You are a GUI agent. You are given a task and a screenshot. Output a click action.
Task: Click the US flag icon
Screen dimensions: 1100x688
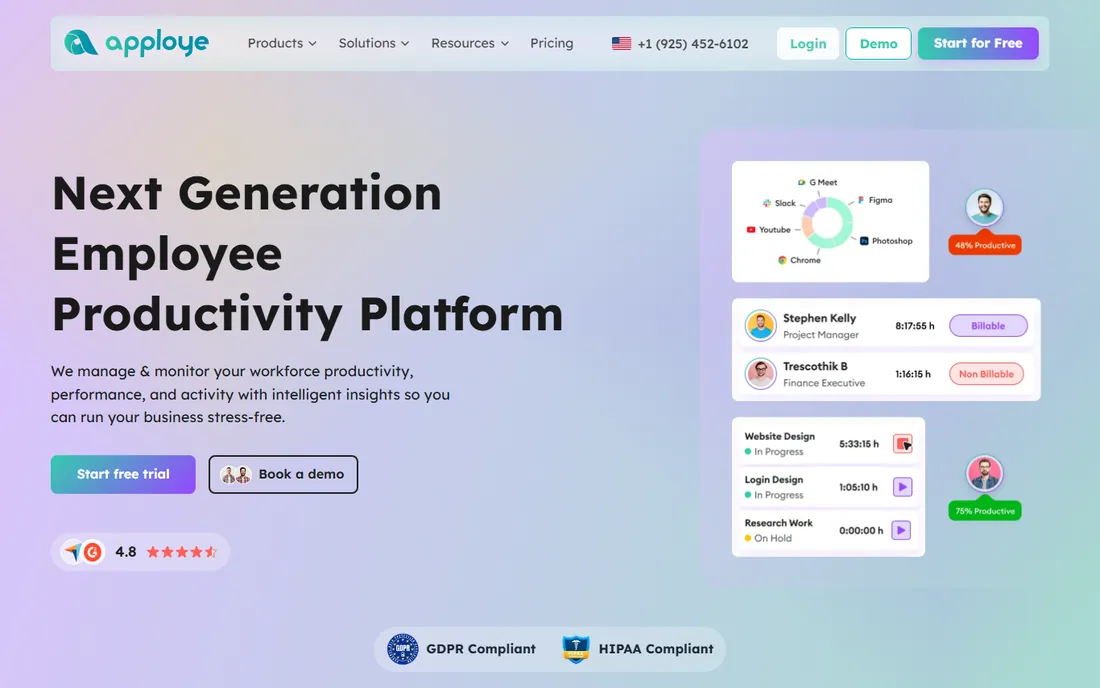[621, 43]
